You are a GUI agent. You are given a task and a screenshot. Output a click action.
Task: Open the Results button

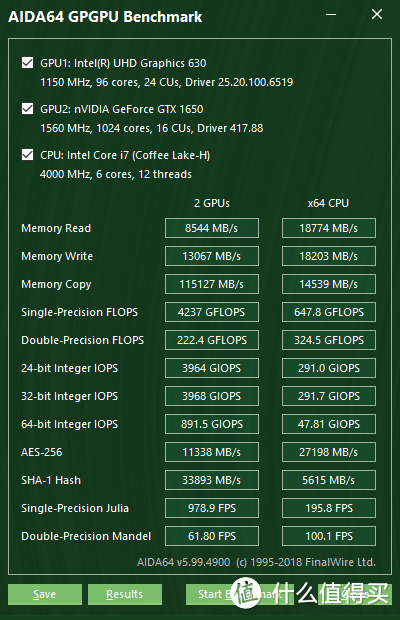(x=125, y=594)
